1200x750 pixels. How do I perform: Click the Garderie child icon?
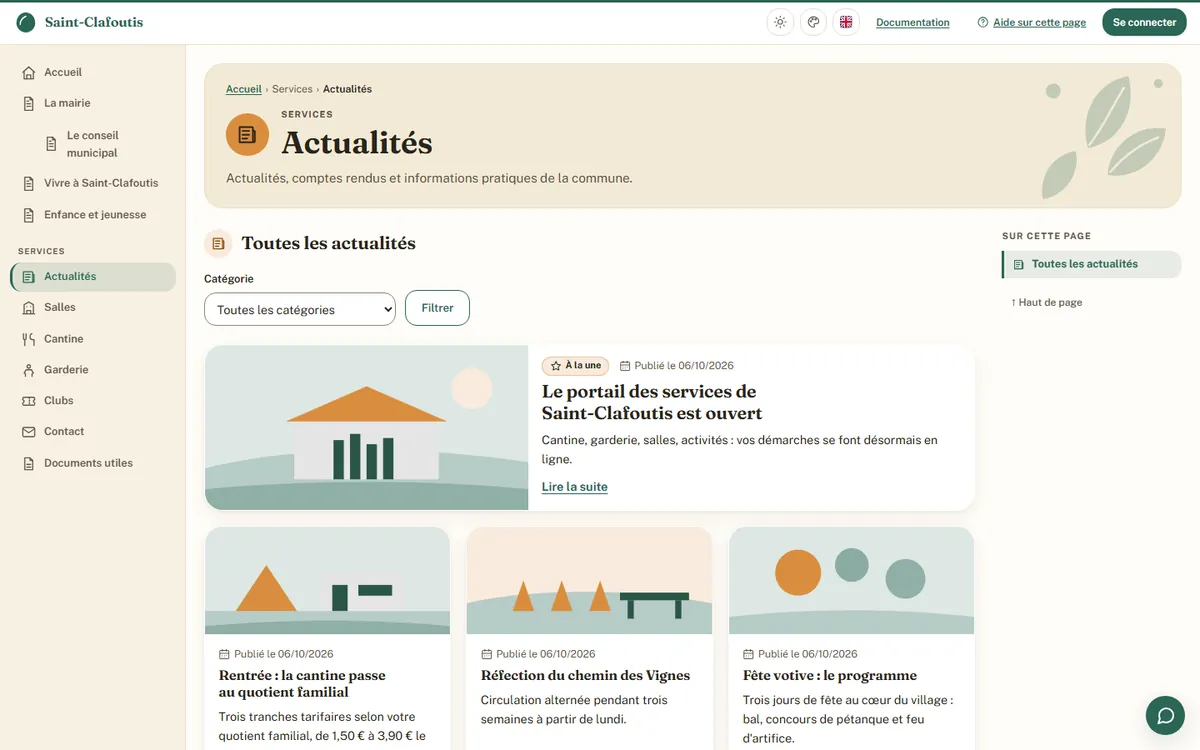point(28,370)
